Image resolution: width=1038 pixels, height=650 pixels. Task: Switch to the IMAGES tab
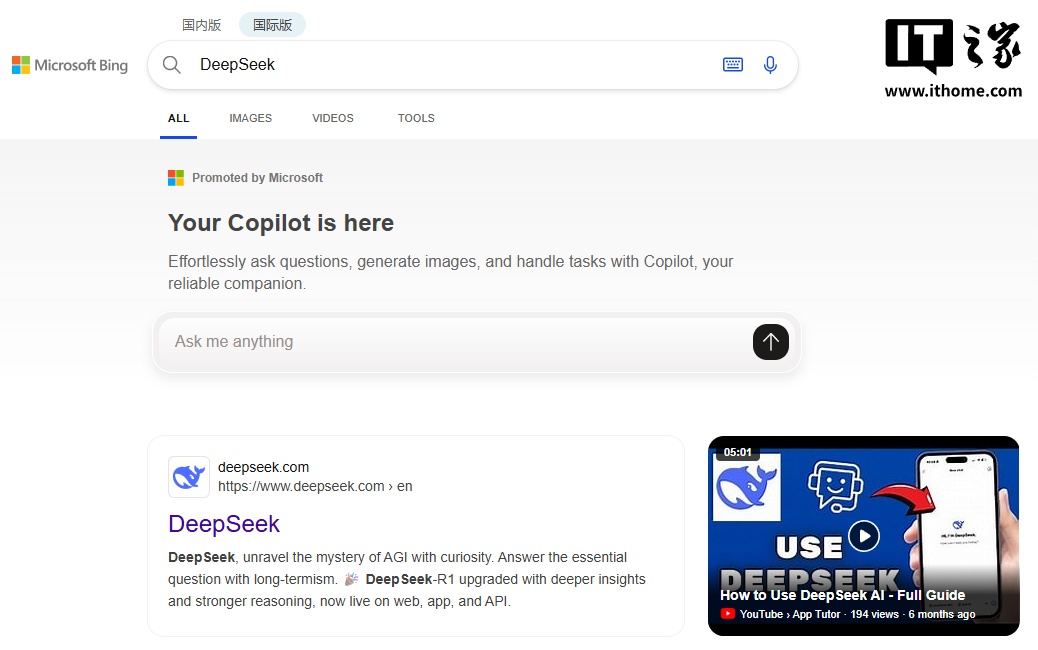250,118
